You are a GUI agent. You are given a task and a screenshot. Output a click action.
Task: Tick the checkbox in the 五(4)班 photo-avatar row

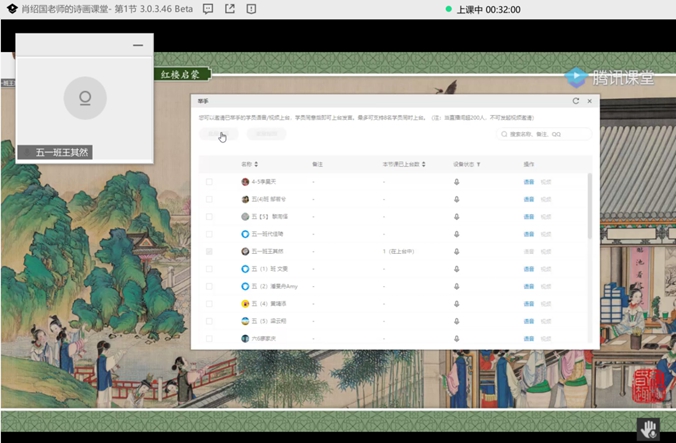[x=209, y=199]
